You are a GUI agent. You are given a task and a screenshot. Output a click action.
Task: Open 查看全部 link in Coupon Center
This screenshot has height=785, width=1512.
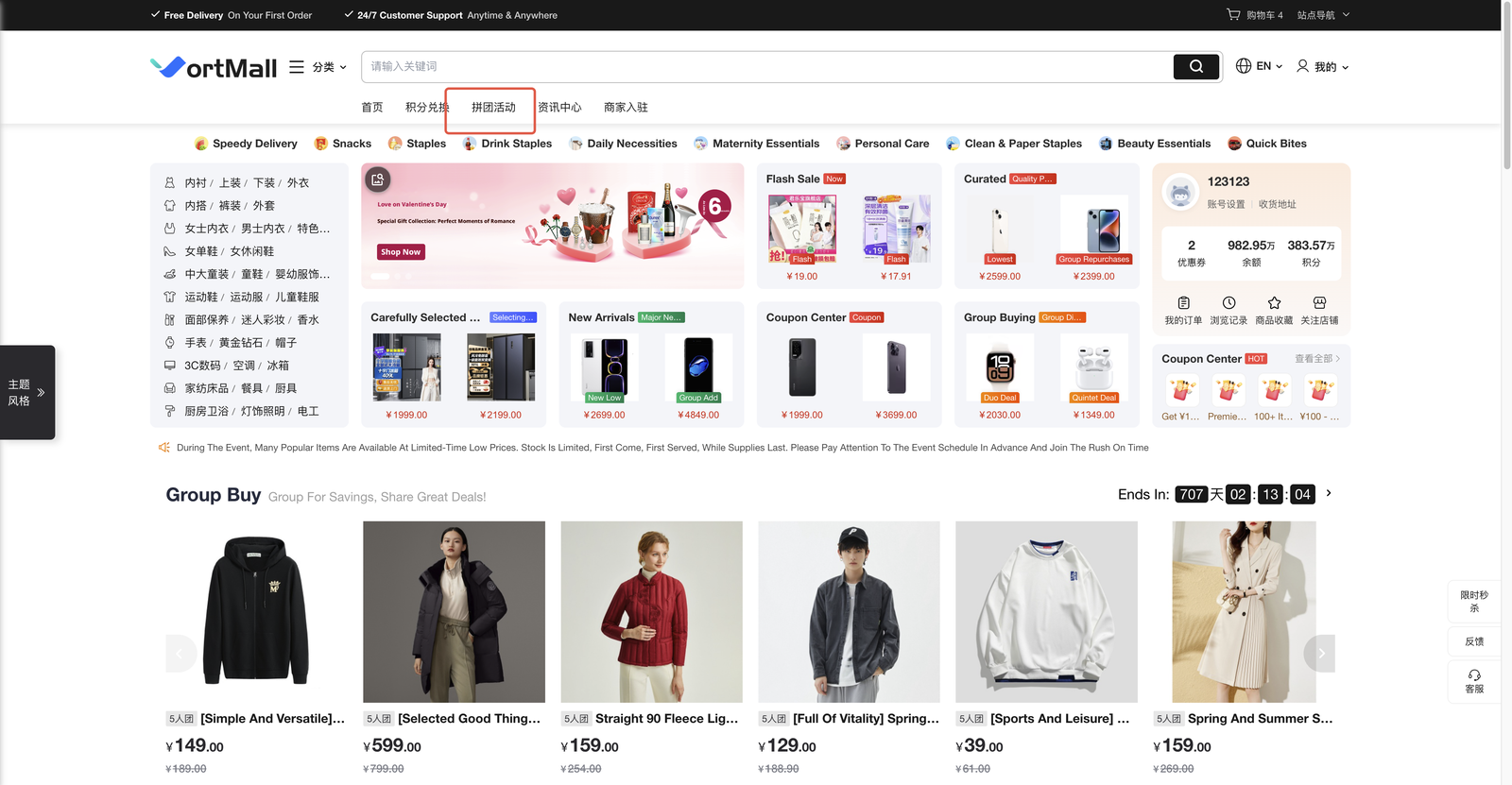tap(1317, 359)
